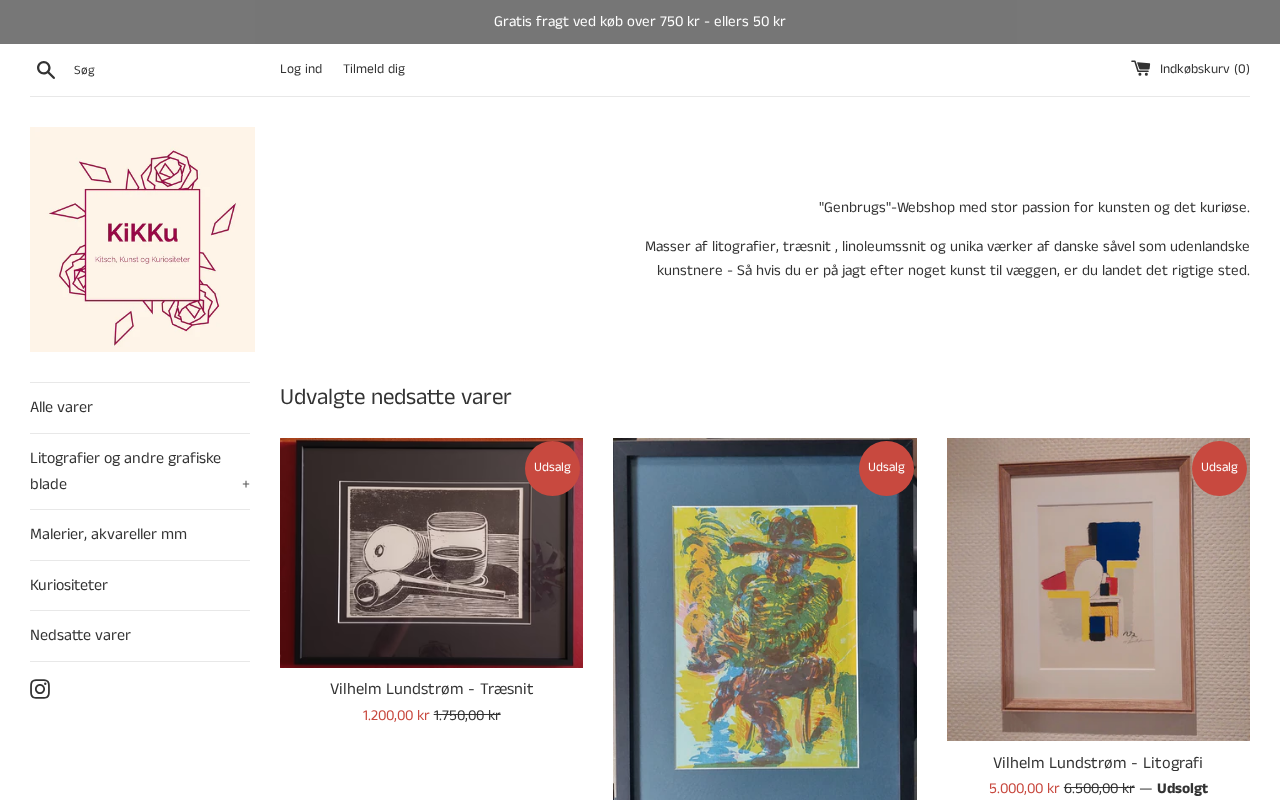Click Udsalg badge on yellow figure print

click(x=886, y=468)
